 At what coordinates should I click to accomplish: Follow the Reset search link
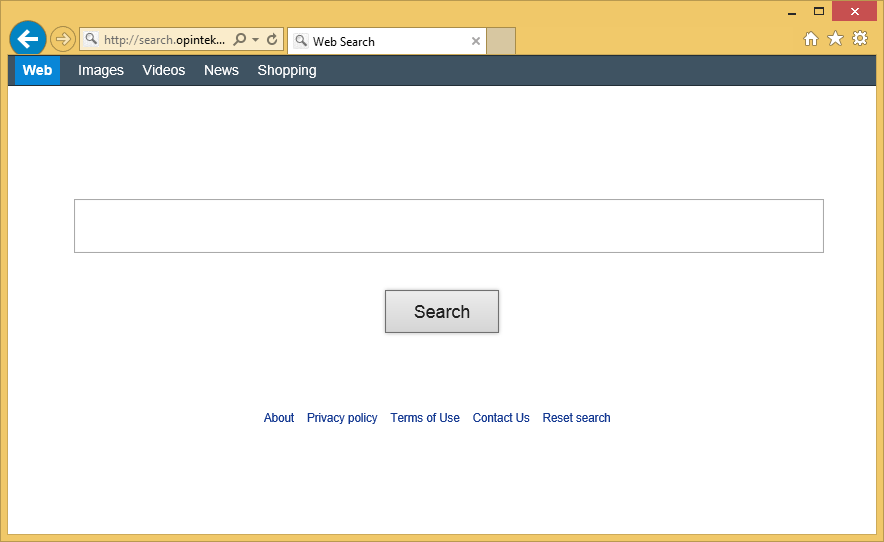click(576, 418)
